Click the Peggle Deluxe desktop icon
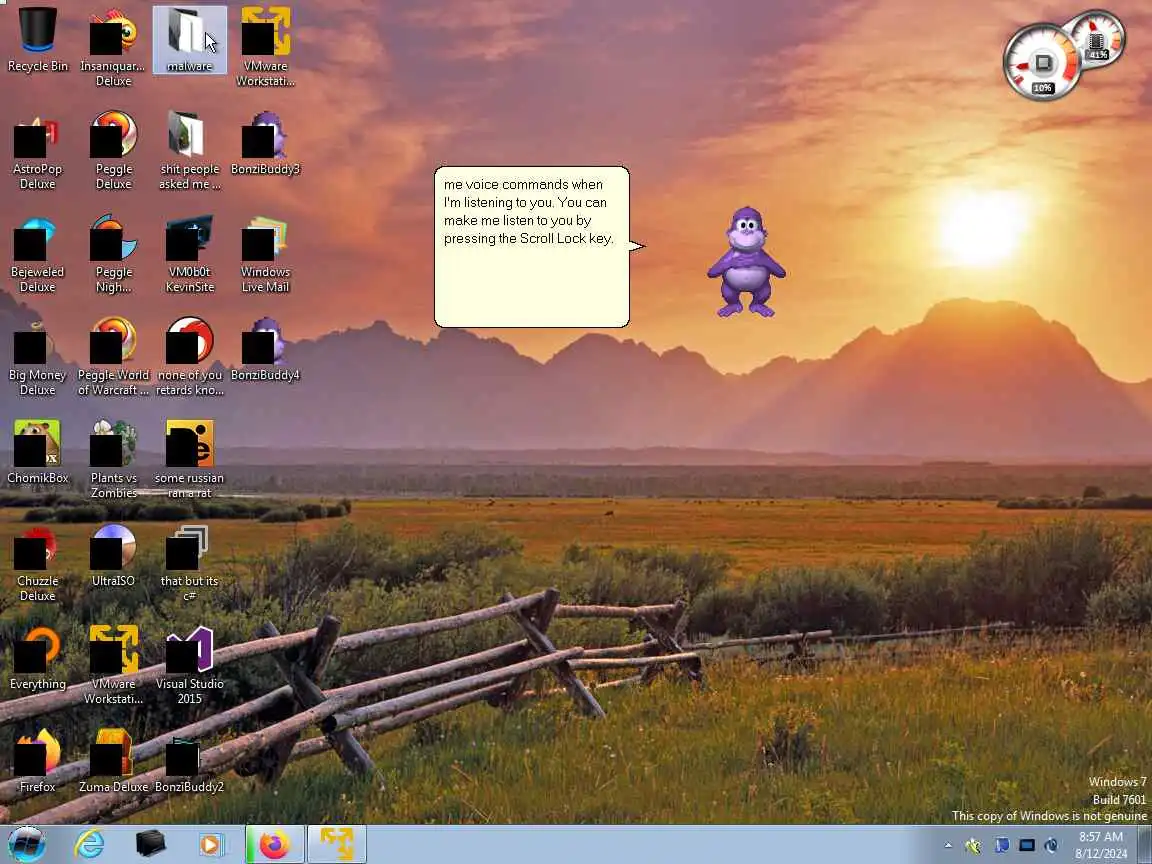Viewport: 1152px width, 864px height. 113,151
